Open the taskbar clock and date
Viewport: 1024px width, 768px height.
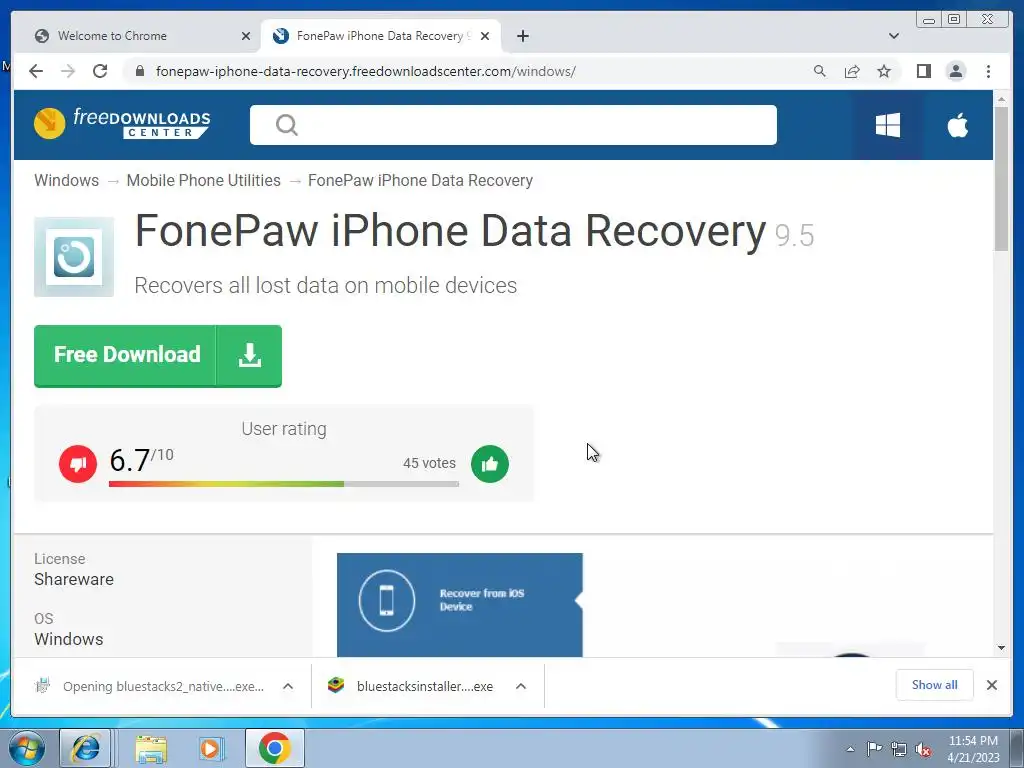973,749
